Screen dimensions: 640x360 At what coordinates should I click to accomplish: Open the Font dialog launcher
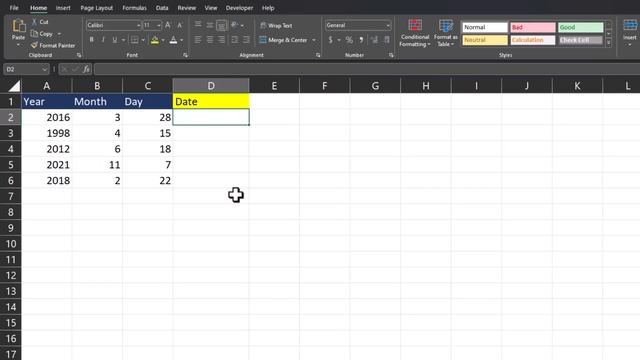coord(185,55)
